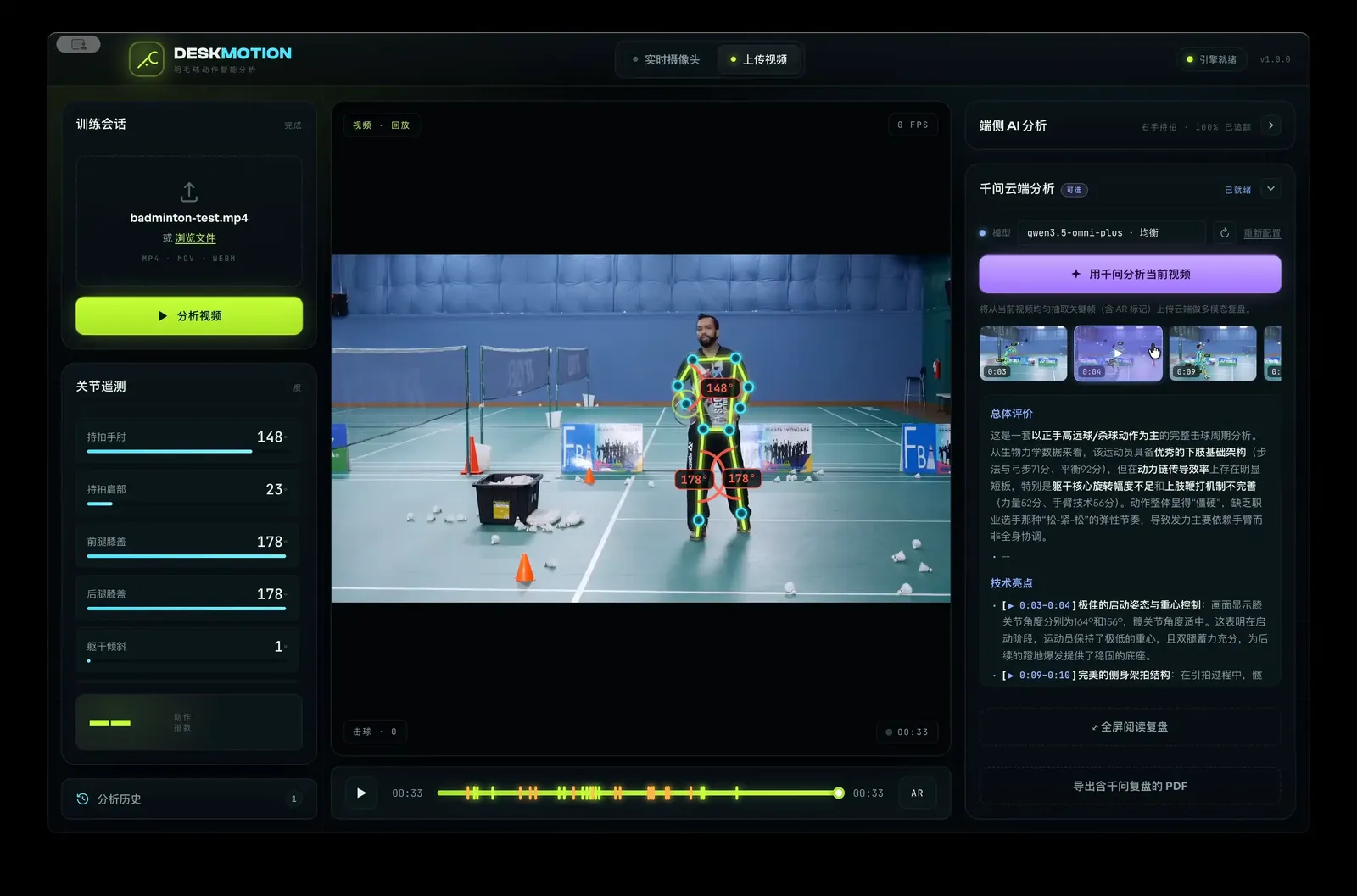This screenshot has height=896, width=1357.
Task: Expand the 端侧 AI 分析 panel chevron
Action: (x=1270, y=125)
